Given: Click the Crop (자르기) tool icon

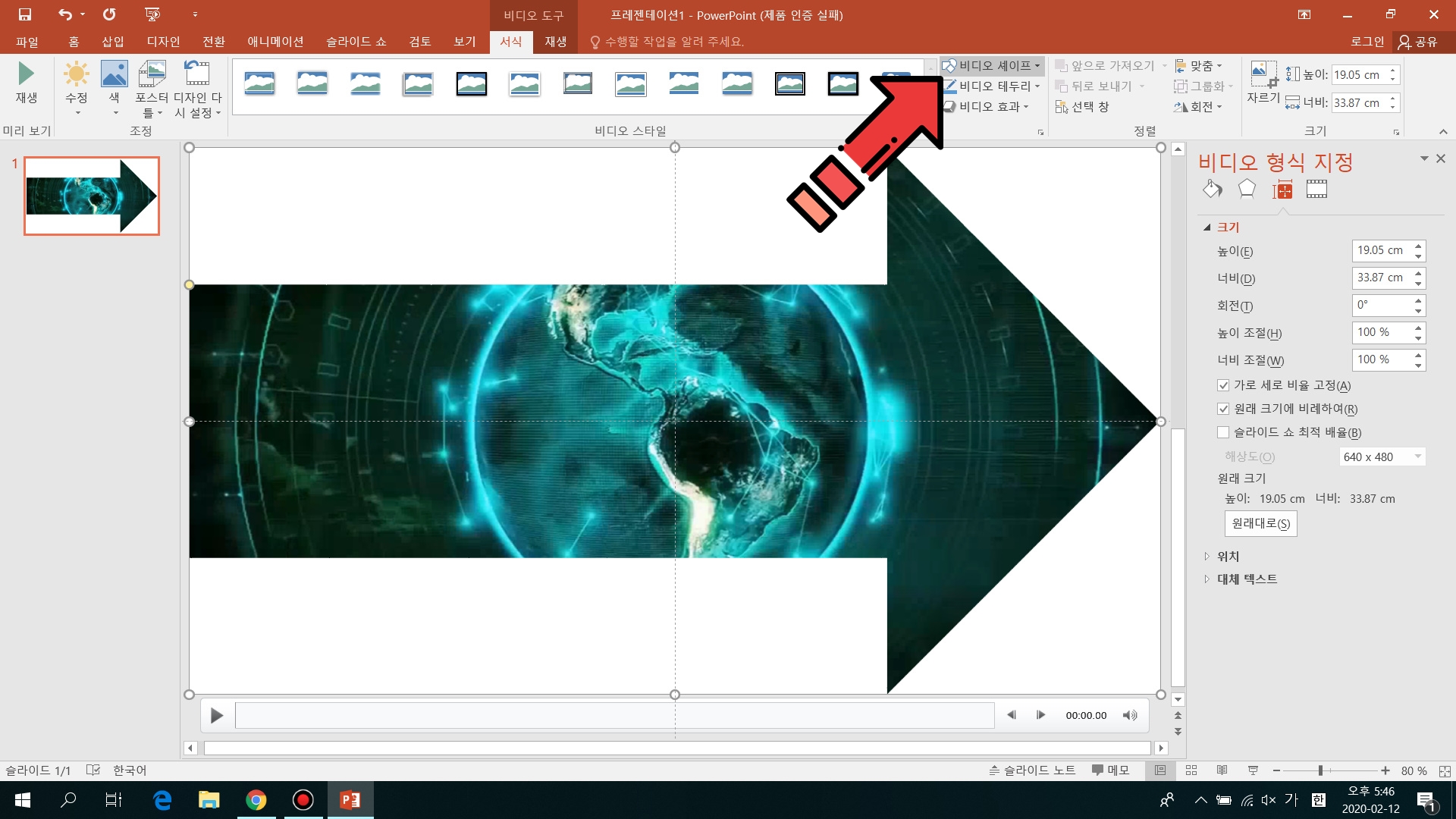Looking at the screenshot, I should pyautogui.click(x=1263, y=76).
